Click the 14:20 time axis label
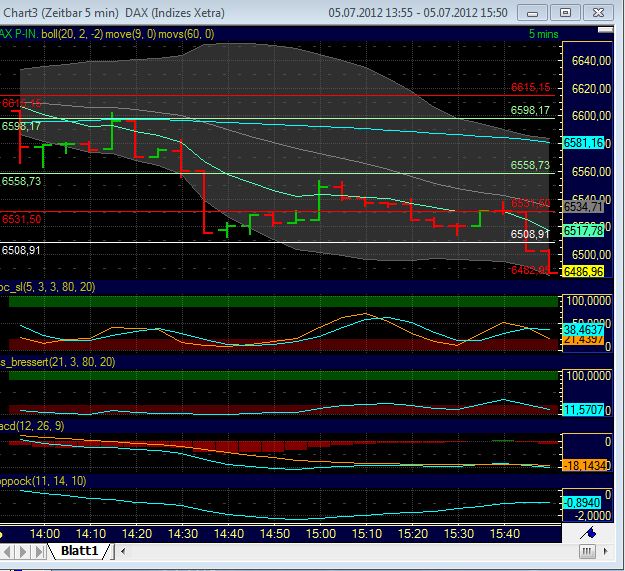The height and width of the screenshot is (571, 625). 137,534
